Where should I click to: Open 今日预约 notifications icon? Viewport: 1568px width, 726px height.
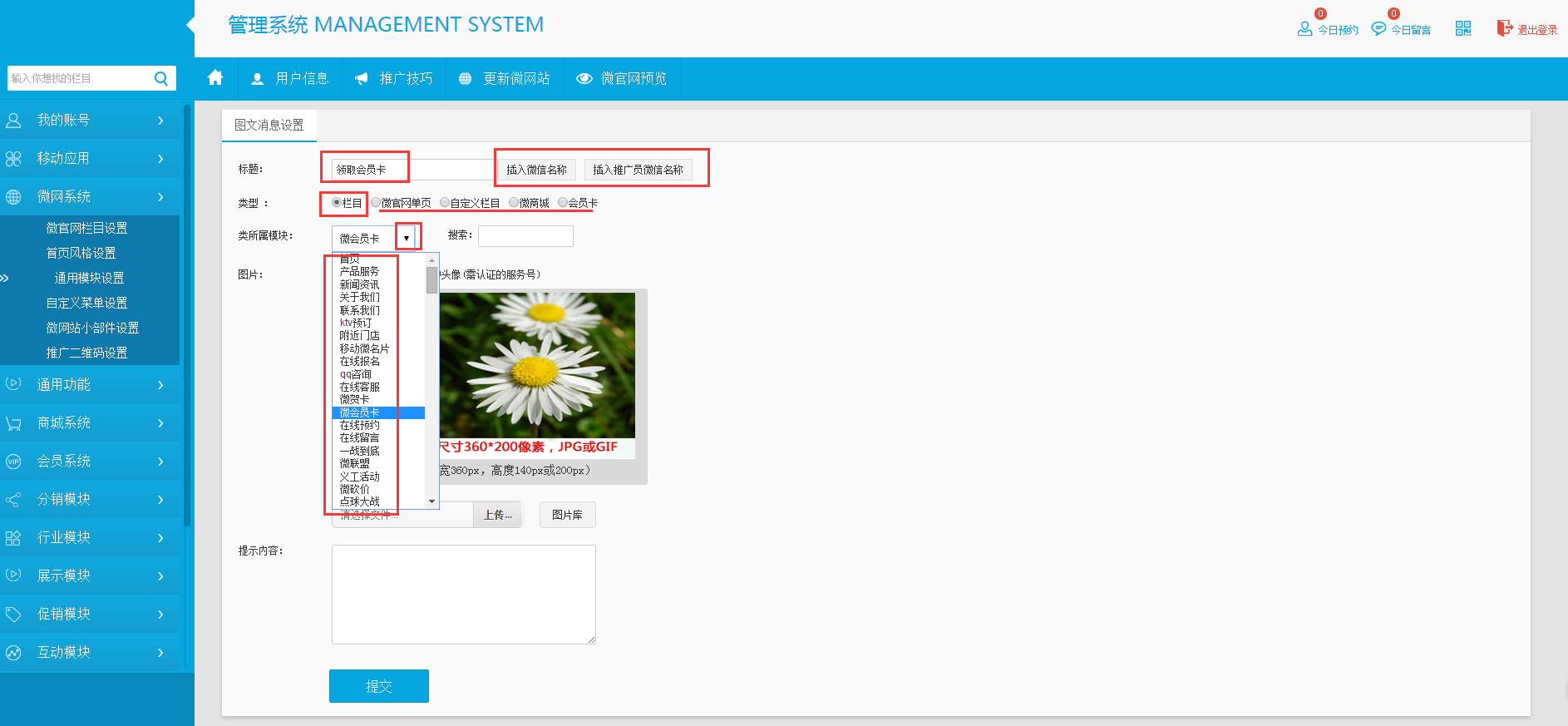pos(1304,29)
